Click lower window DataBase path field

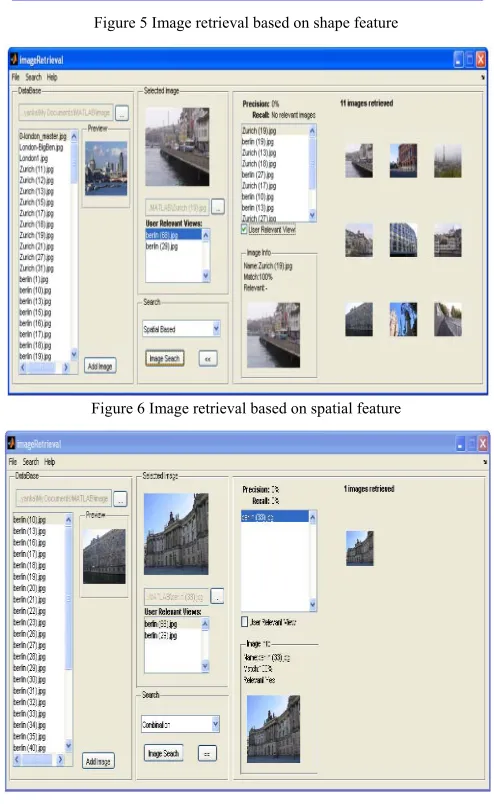[64, 498]
